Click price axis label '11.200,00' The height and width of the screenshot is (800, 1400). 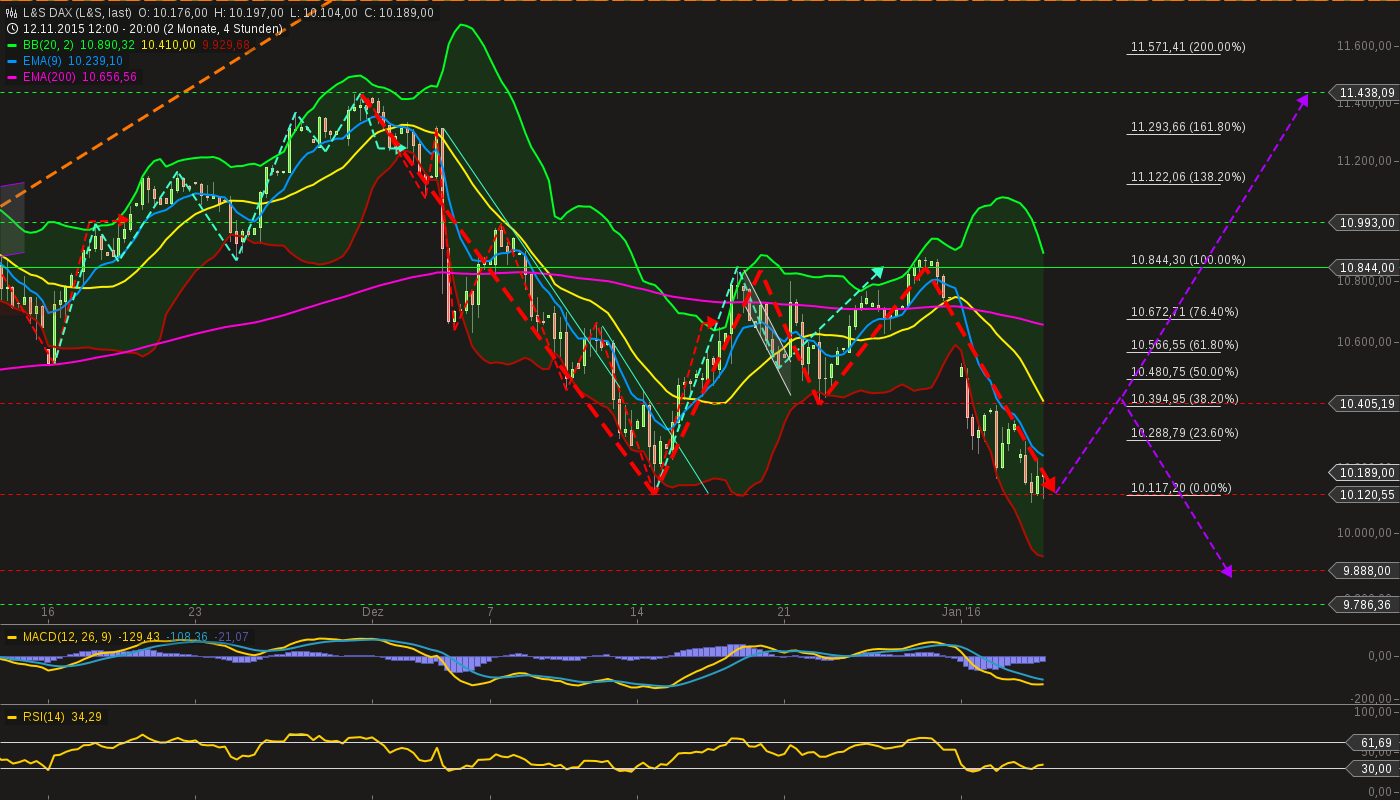1366,160
